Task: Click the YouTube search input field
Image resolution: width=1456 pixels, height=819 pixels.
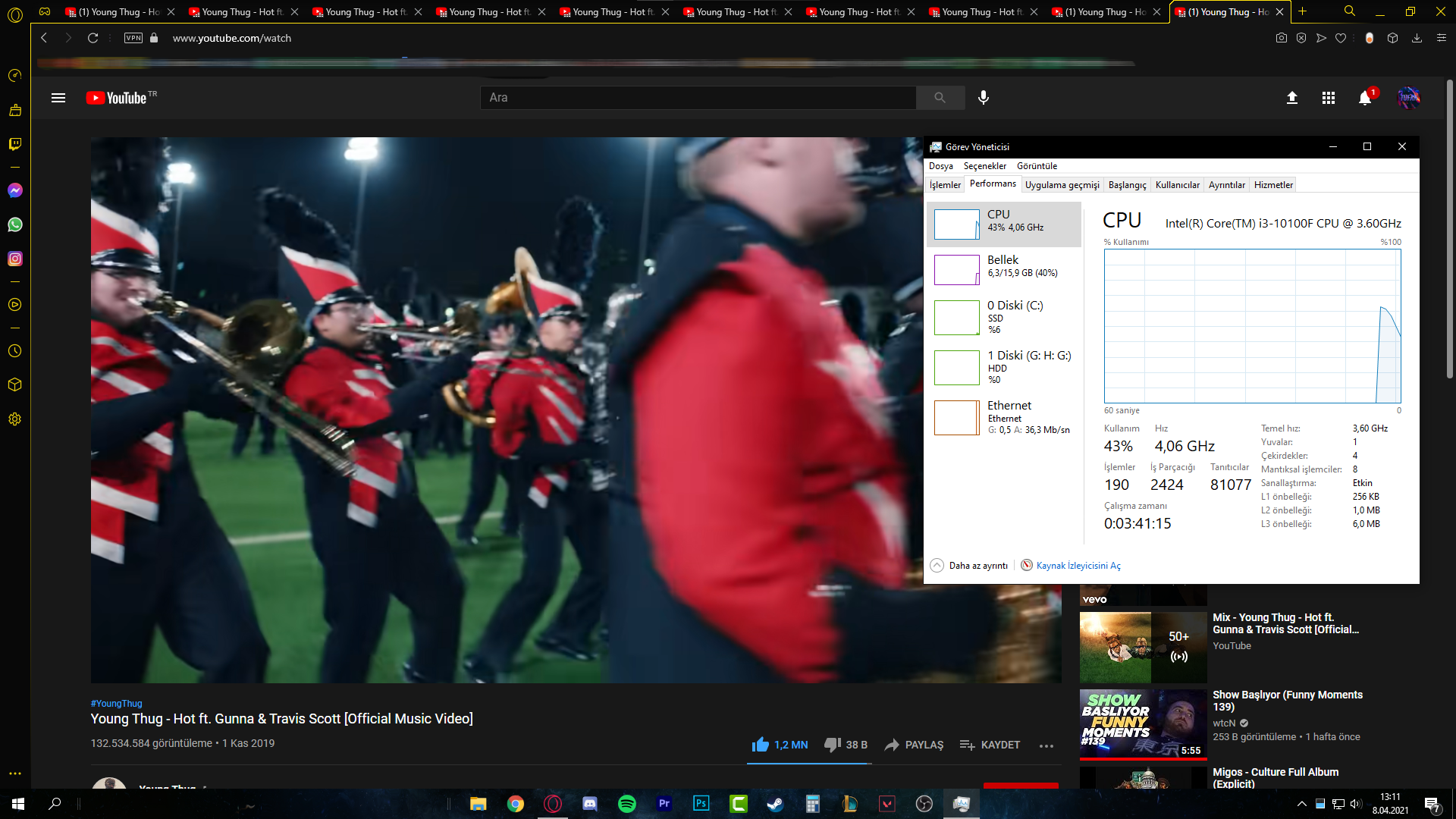Action: [x=698, y=98]
